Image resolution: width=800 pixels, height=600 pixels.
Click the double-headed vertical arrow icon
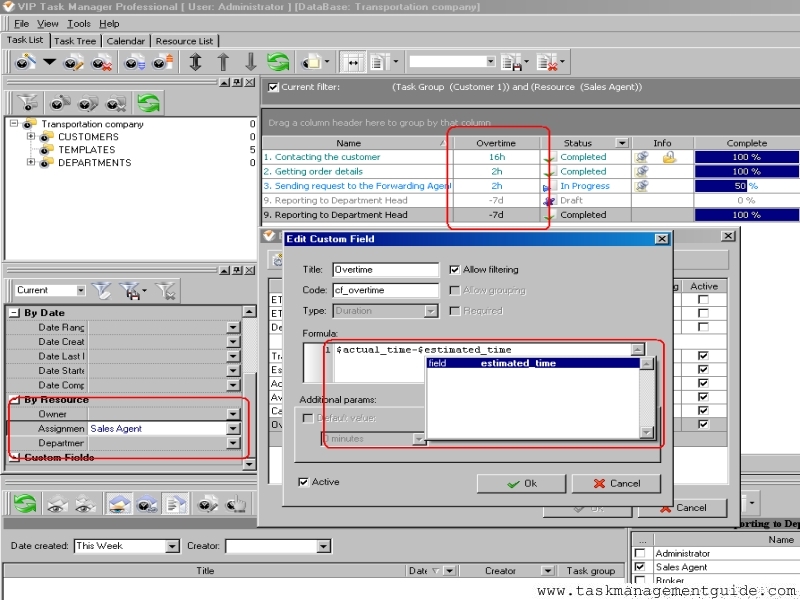click(195, 62)
